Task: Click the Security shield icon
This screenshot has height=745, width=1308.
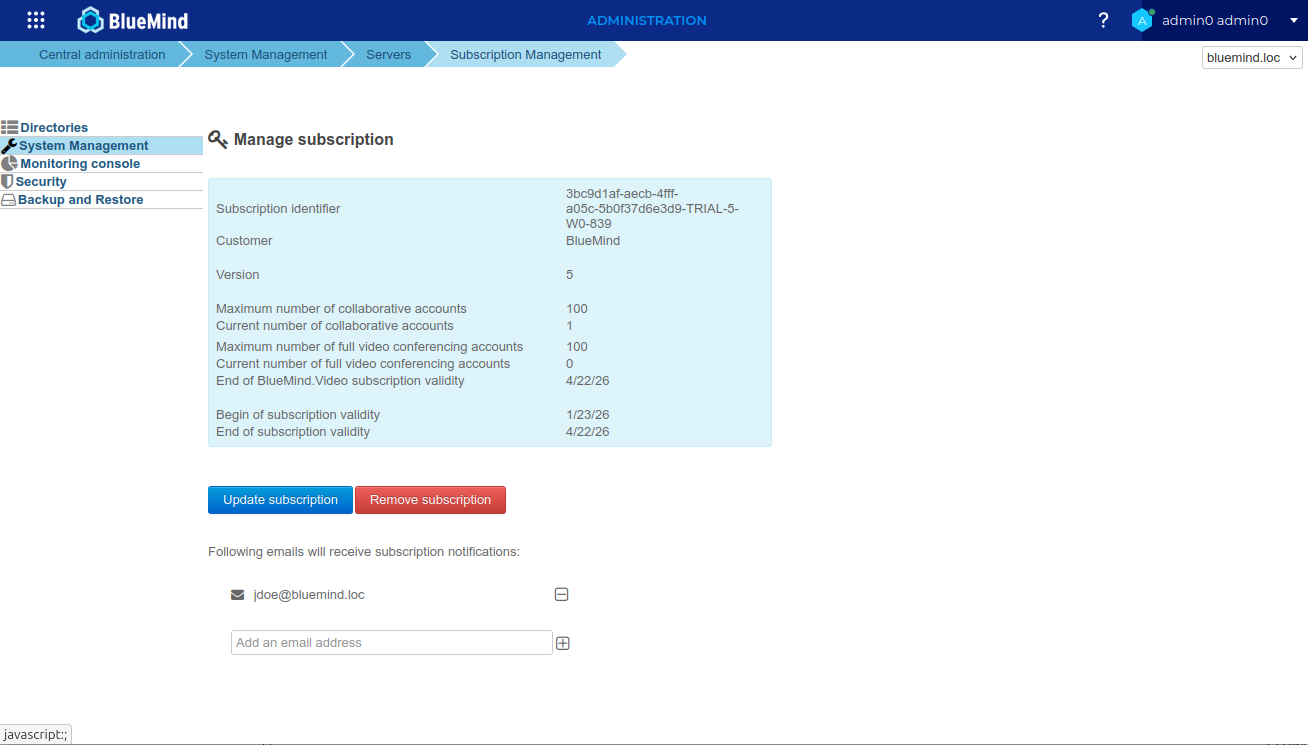Action: [8, 182]
